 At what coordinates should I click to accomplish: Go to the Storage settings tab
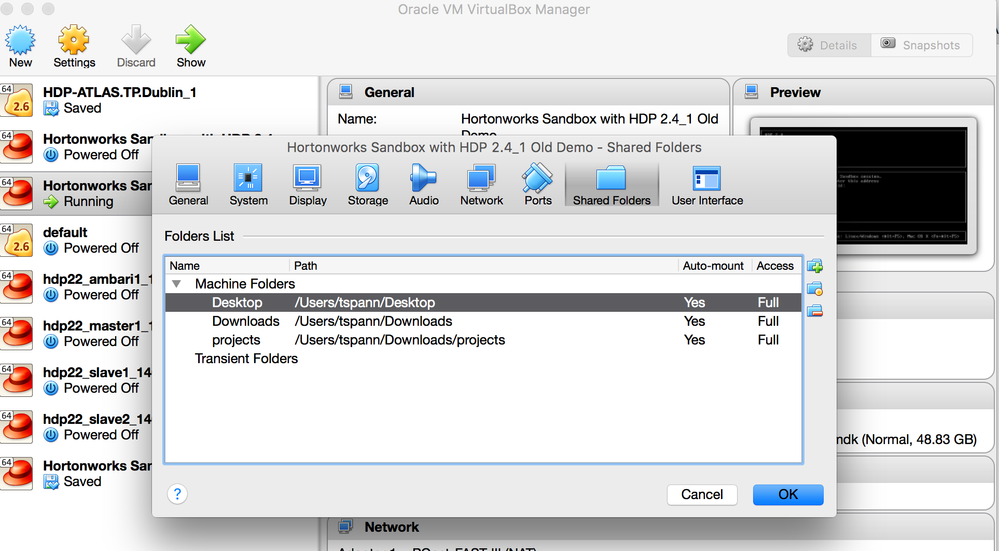click(x=368, y=185)
